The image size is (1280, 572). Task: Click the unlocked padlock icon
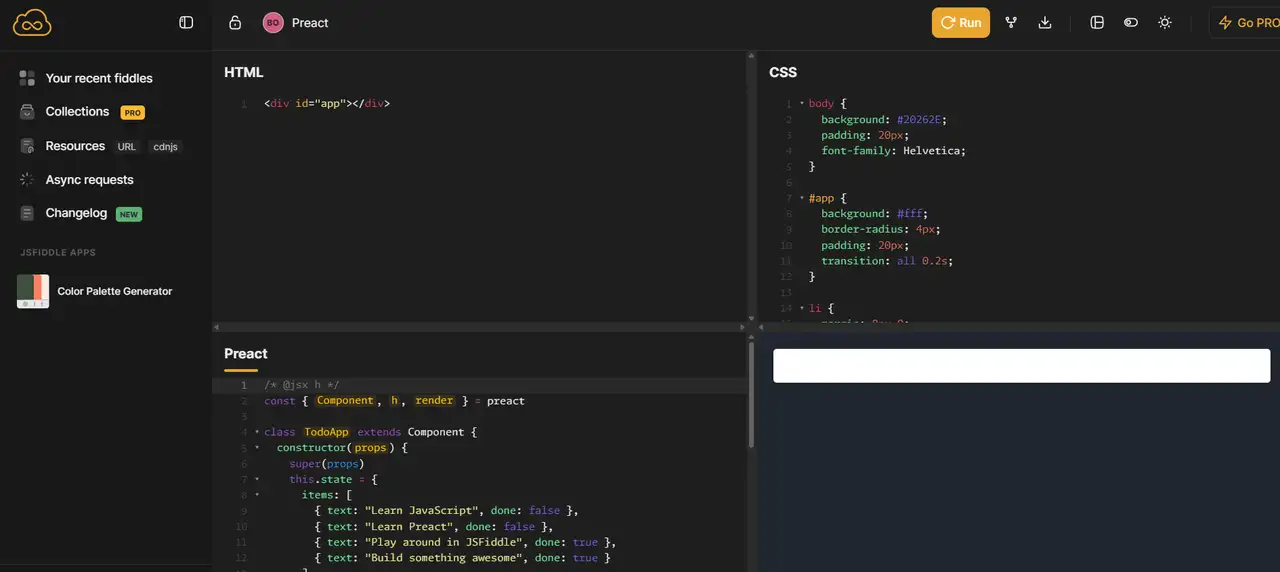pos(235,22)
